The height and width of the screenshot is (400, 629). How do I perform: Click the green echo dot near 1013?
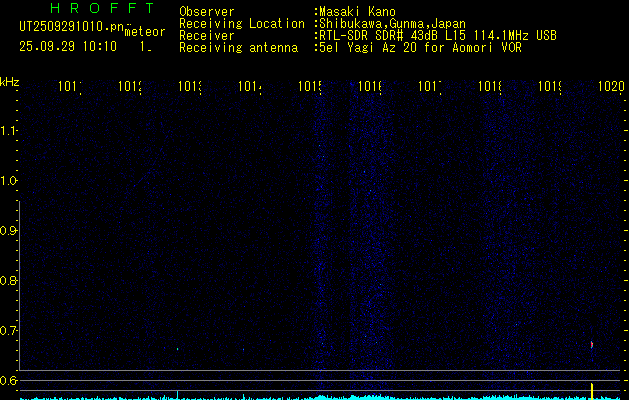coord(177,349)
